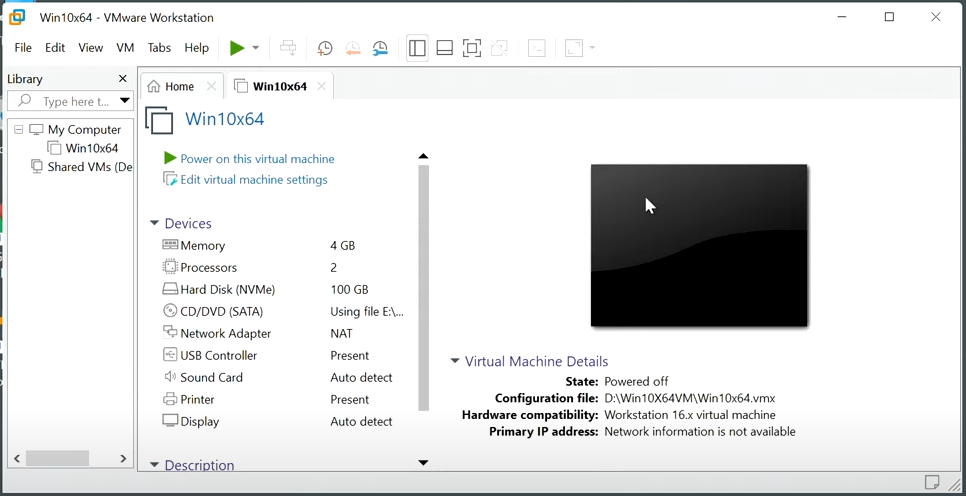Click the library scroll right arrow
Image resolution: width=966 pixels, height=496 pixels.
pyautogui.click(x=123, y=458)
